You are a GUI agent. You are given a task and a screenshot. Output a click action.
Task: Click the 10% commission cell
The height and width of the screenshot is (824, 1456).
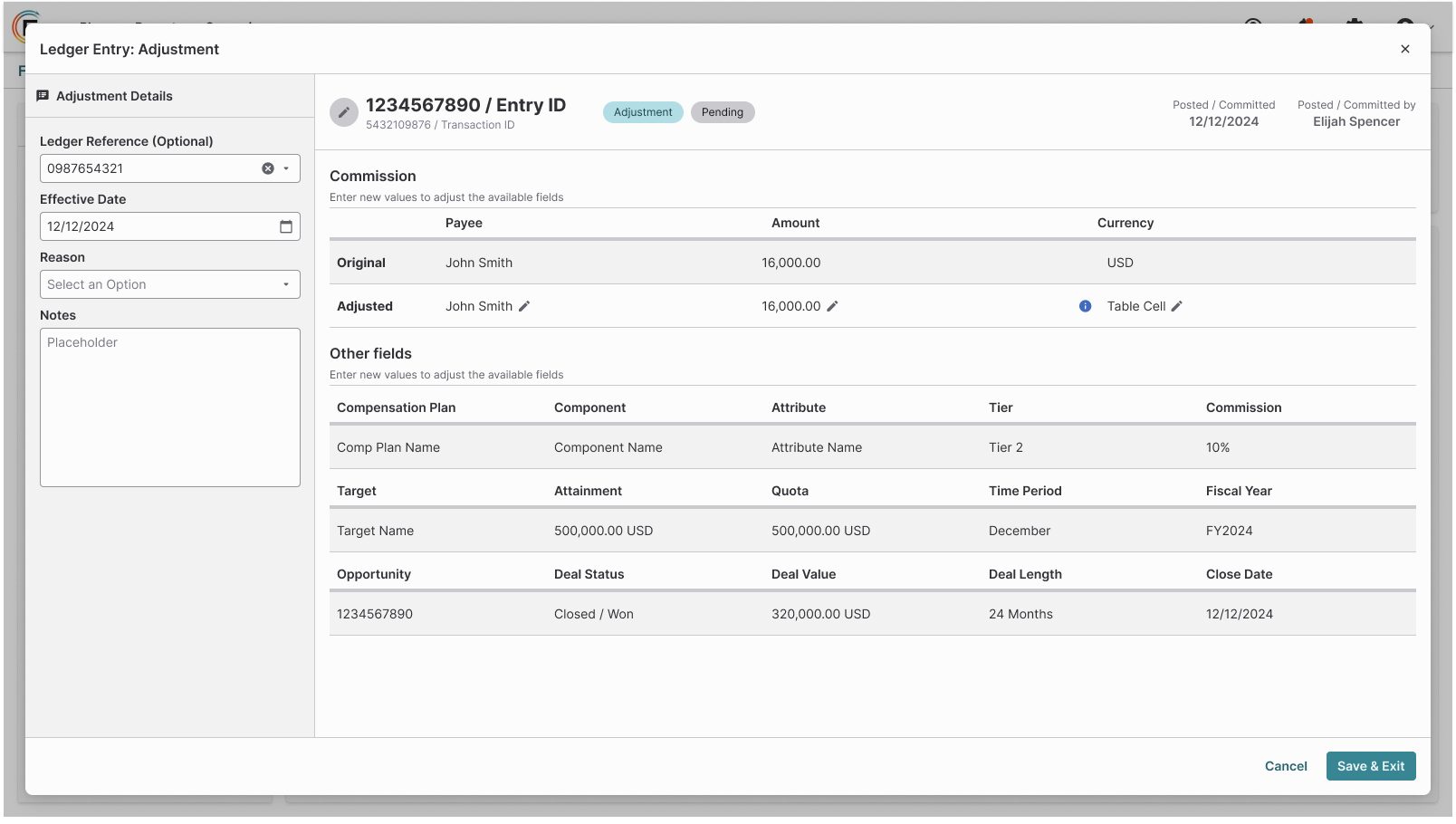1218,447
